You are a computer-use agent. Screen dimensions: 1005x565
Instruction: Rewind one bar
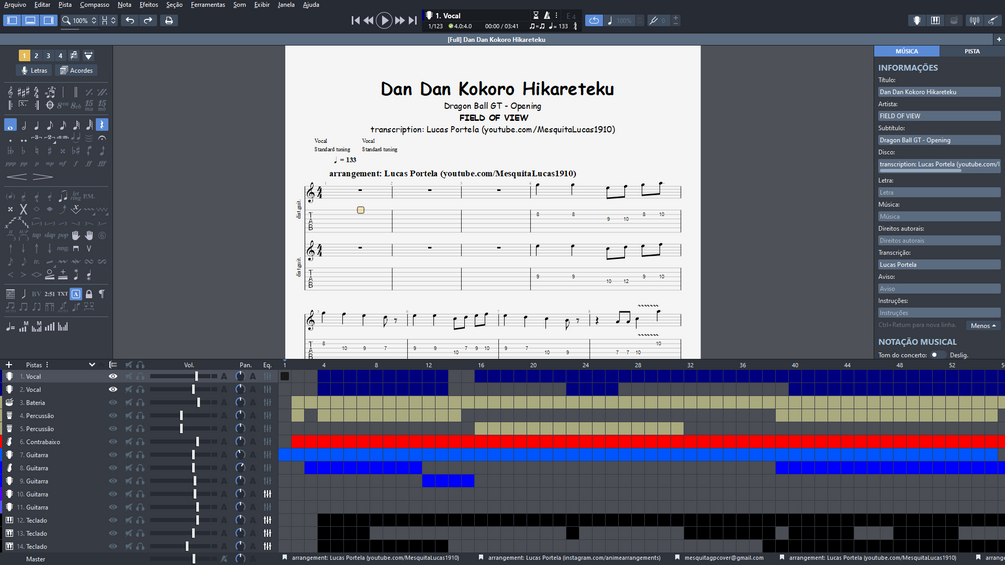click(369, 20)
